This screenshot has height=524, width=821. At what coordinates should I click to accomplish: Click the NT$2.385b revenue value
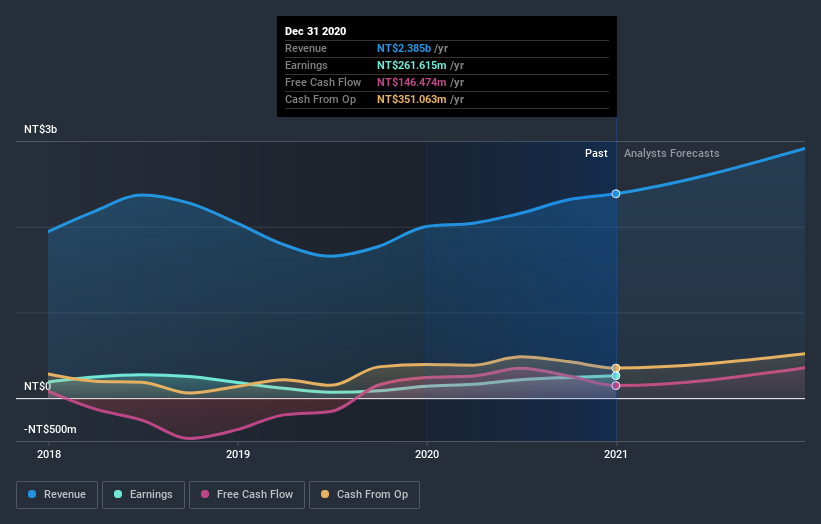tap(404, 48)
